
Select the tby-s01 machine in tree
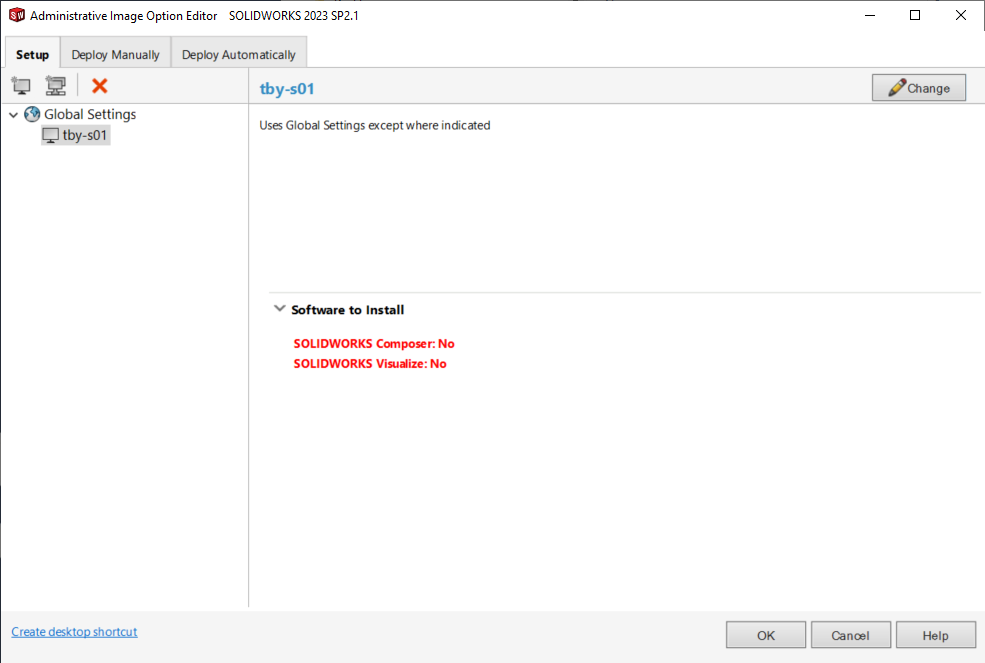coord(84,135)
